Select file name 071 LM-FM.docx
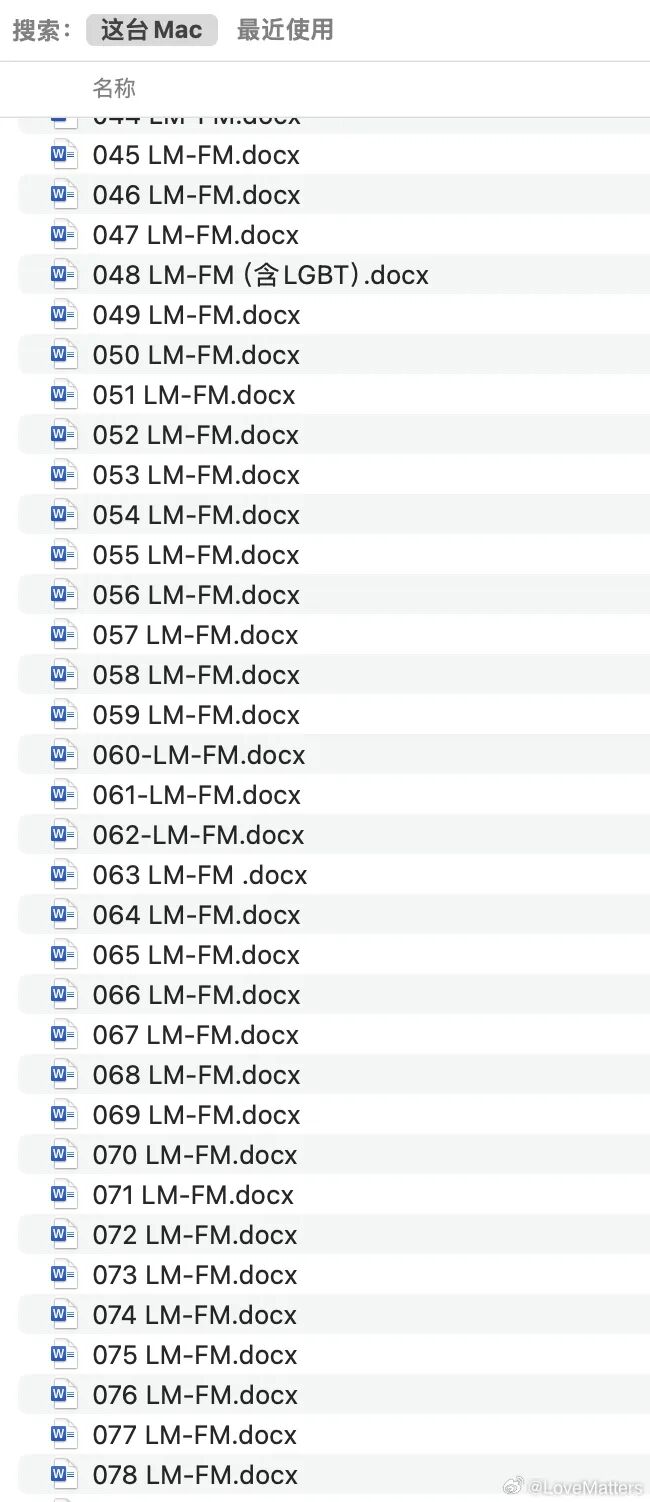The height and width of the screenshot is (1502, 650). [x=193, y=1195]
